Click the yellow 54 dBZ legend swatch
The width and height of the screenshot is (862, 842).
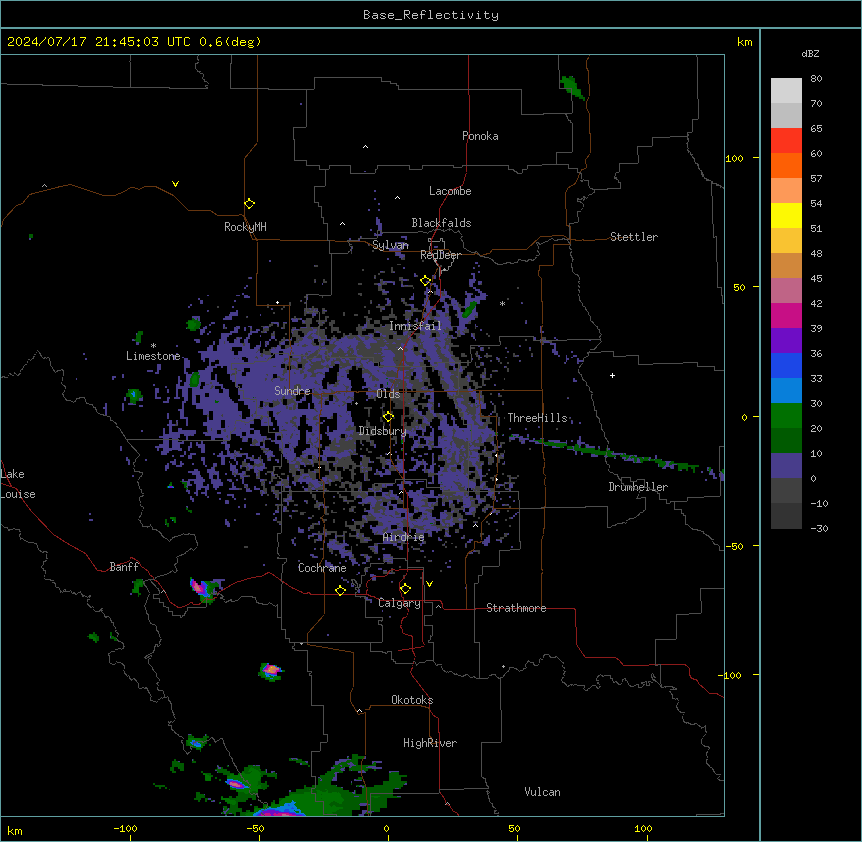(786, 215)
